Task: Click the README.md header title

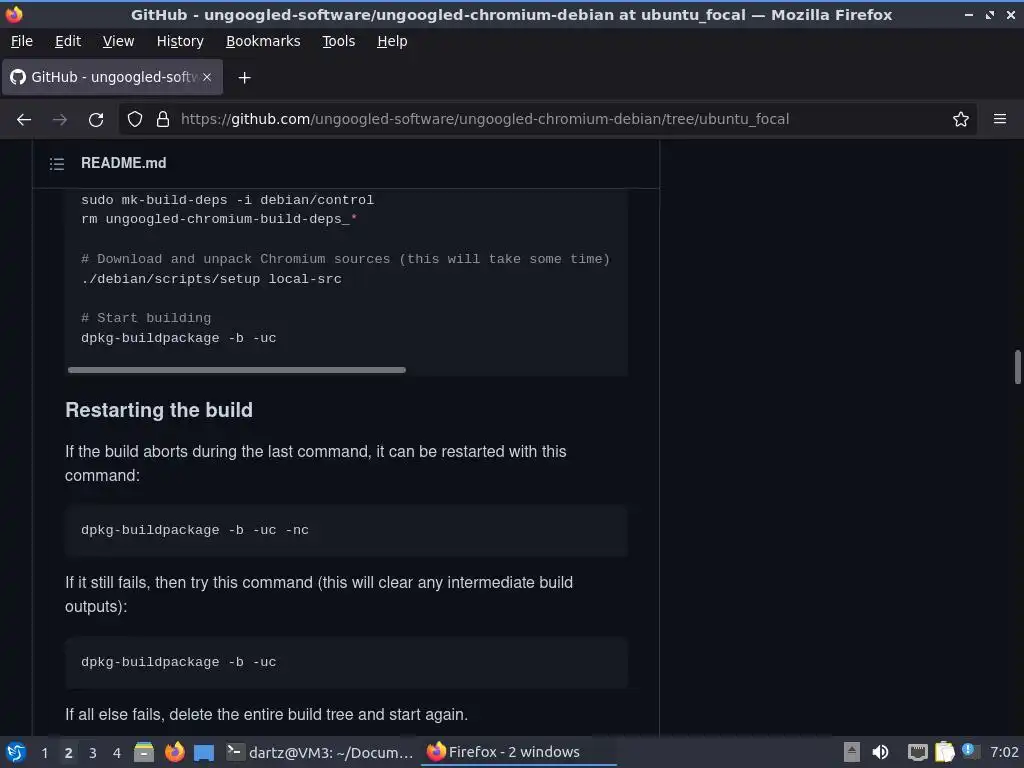Action: pyautogui.click(x=123, y=163)
